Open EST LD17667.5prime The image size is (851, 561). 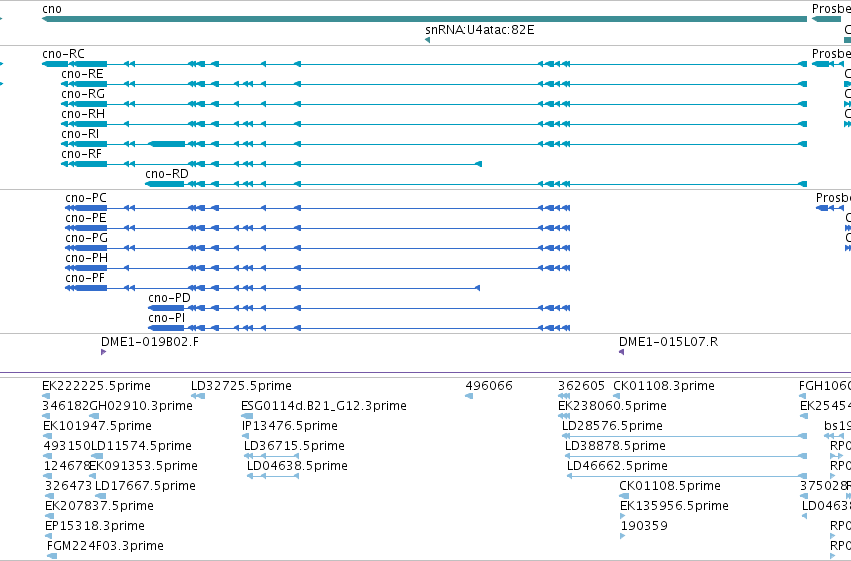[145, 486]
